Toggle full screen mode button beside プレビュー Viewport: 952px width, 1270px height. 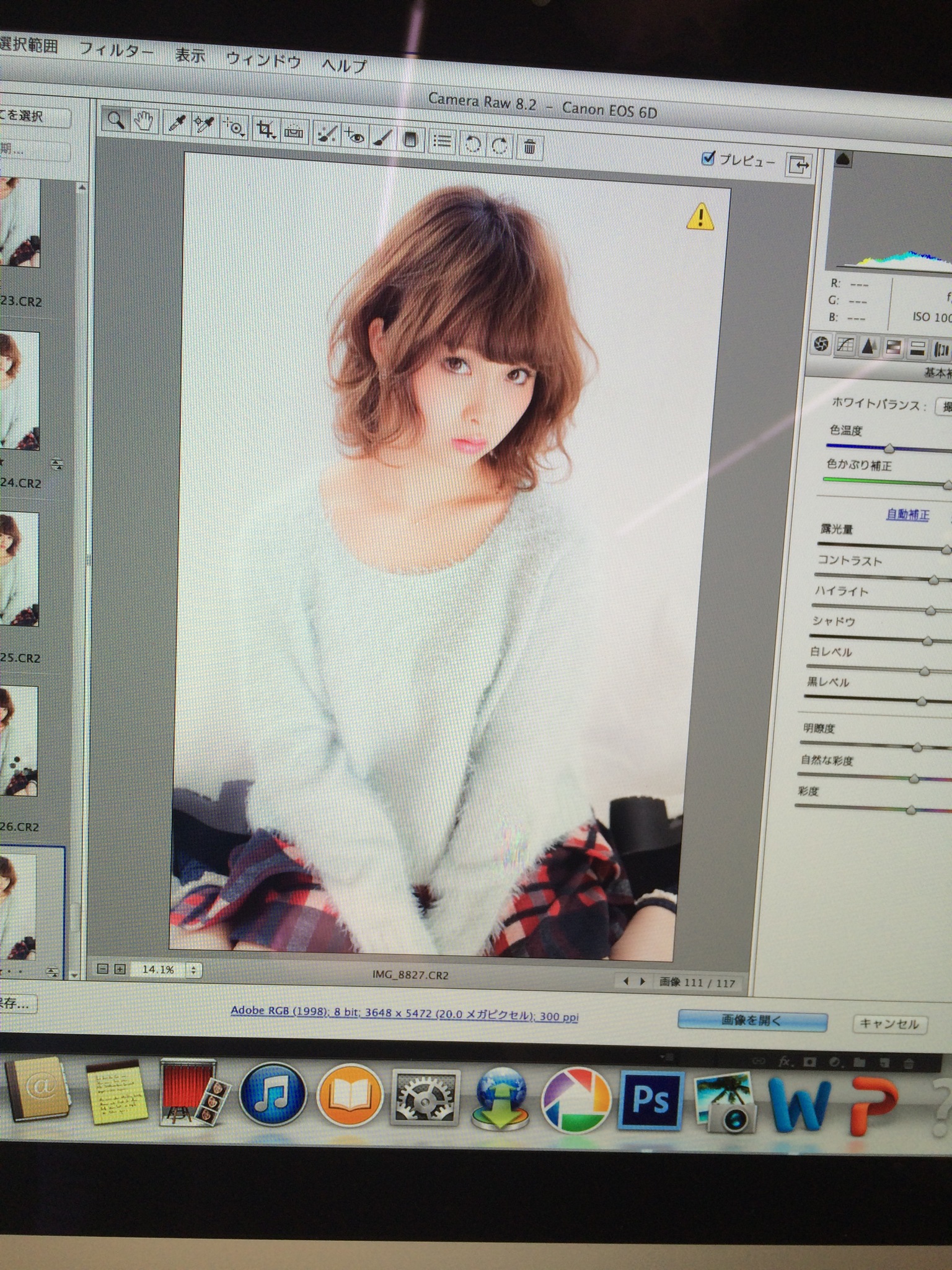[x=798, y=166]
